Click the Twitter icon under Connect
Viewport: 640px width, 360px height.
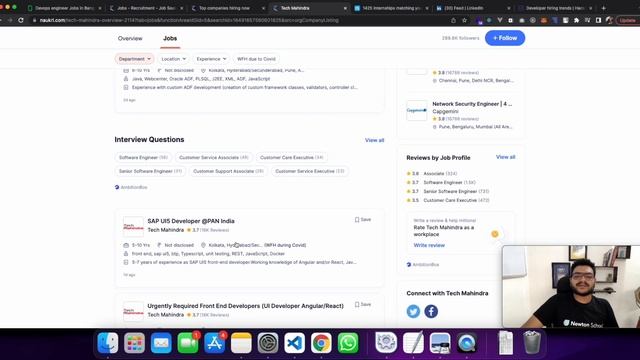pyautogui.click(x=413, y=311)
